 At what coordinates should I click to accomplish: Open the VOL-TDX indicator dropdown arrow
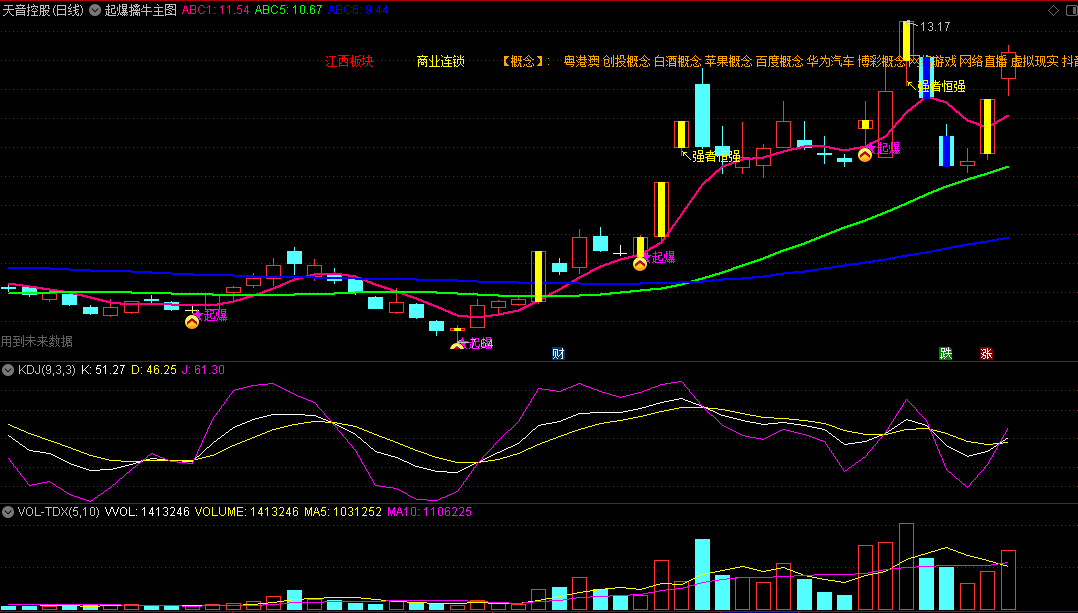pyautogui.click(x=8, y=512)
